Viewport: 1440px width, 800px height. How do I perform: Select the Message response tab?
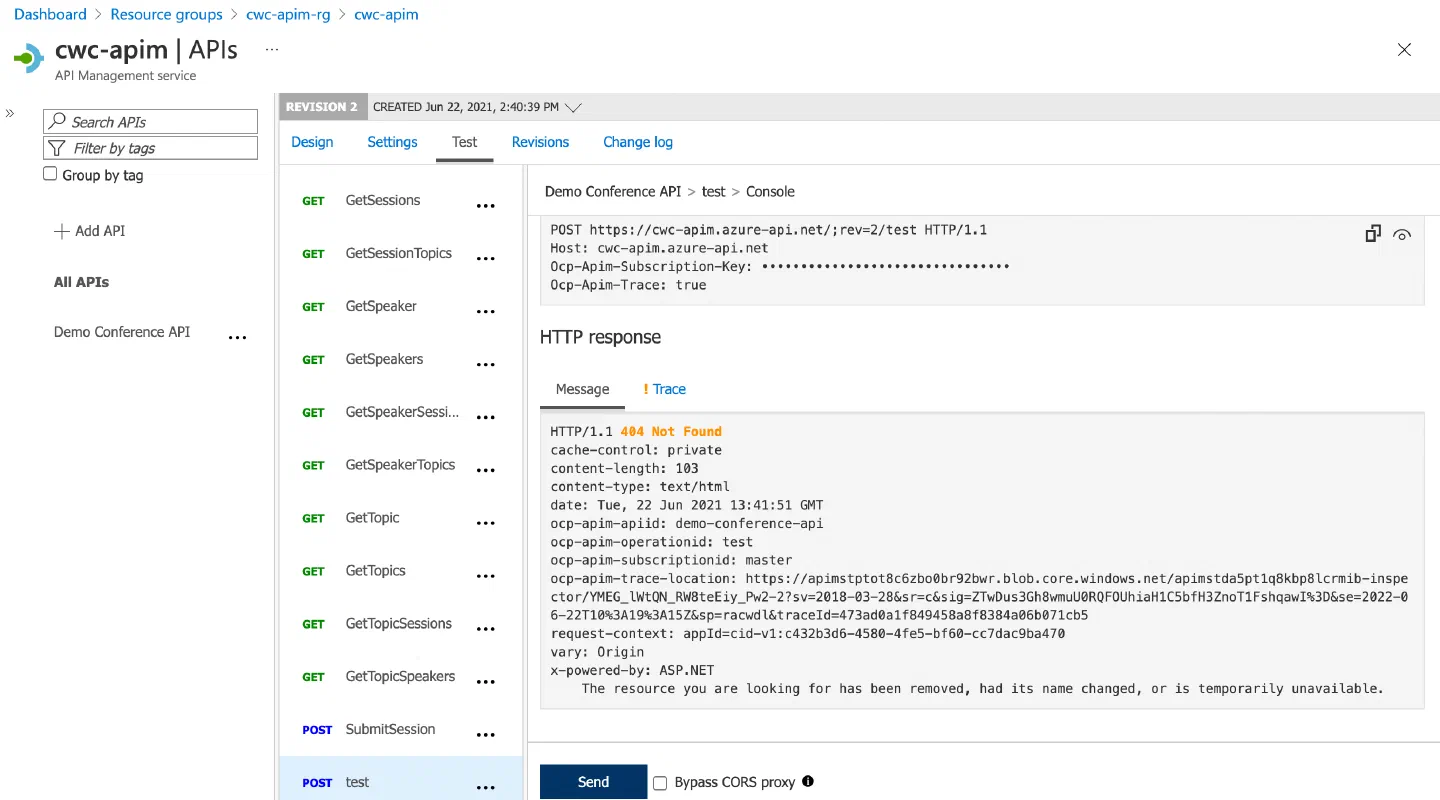[x=582, y=389]
